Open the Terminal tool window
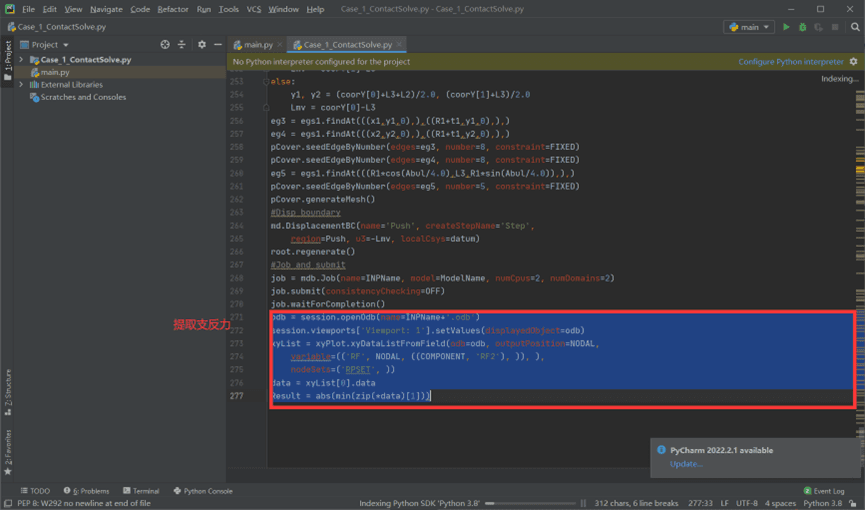This screenshot has height=510, width=865. tap(141, 491)
